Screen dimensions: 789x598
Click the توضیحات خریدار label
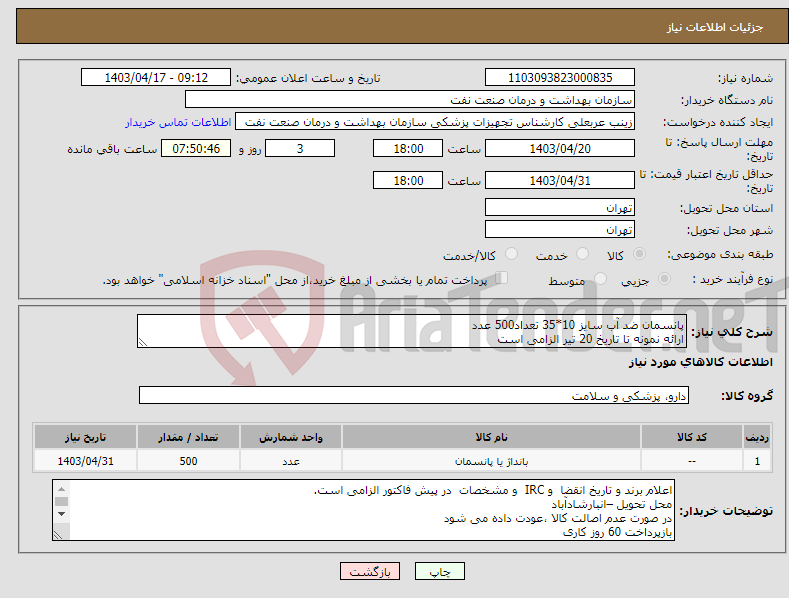(726, 511)
